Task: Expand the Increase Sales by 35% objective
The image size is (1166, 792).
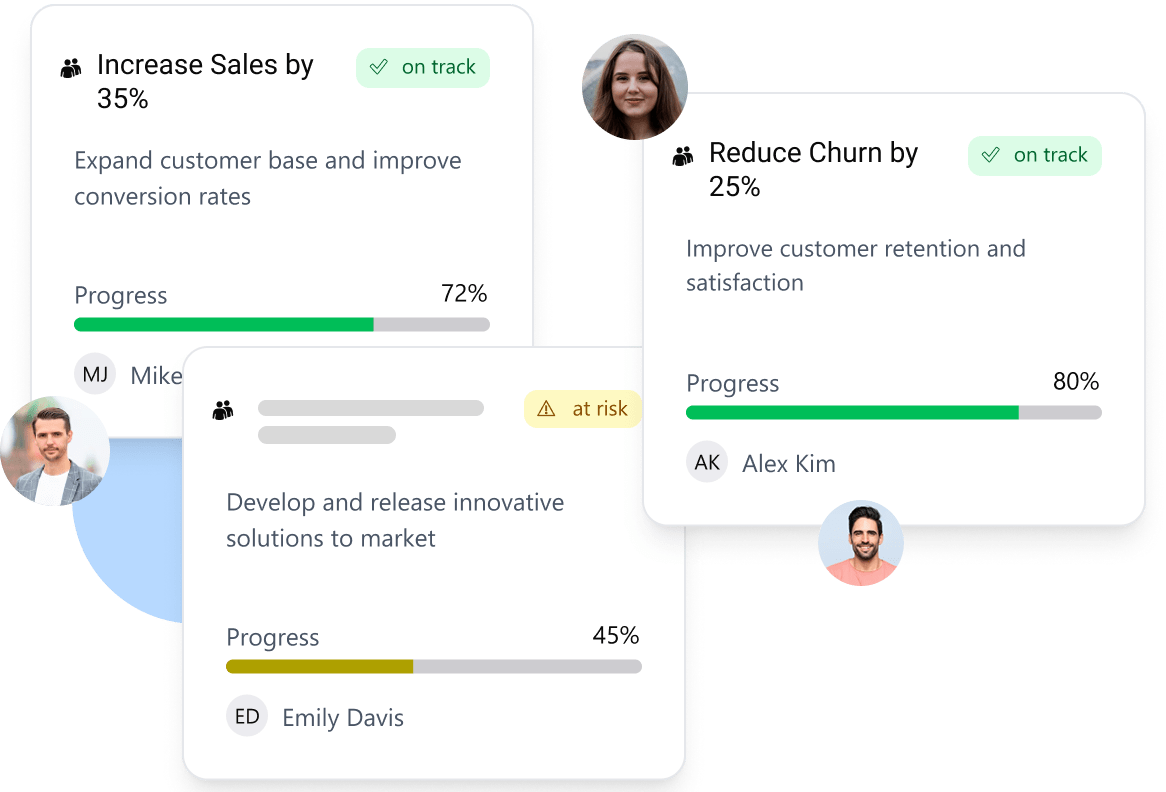Action: click(x=204, y=81)
